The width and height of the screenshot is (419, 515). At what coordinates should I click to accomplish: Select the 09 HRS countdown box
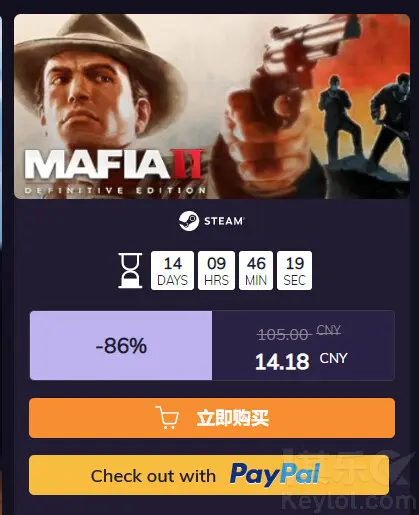216,271
